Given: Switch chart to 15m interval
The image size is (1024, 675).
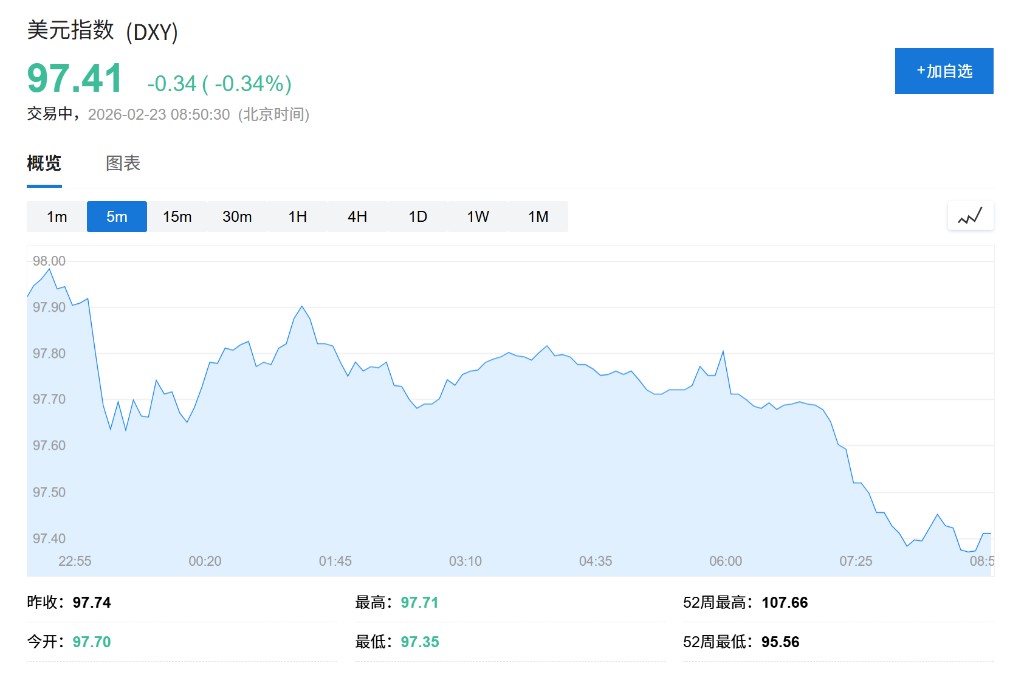Looking at the screenshot, I should point(177,217).
